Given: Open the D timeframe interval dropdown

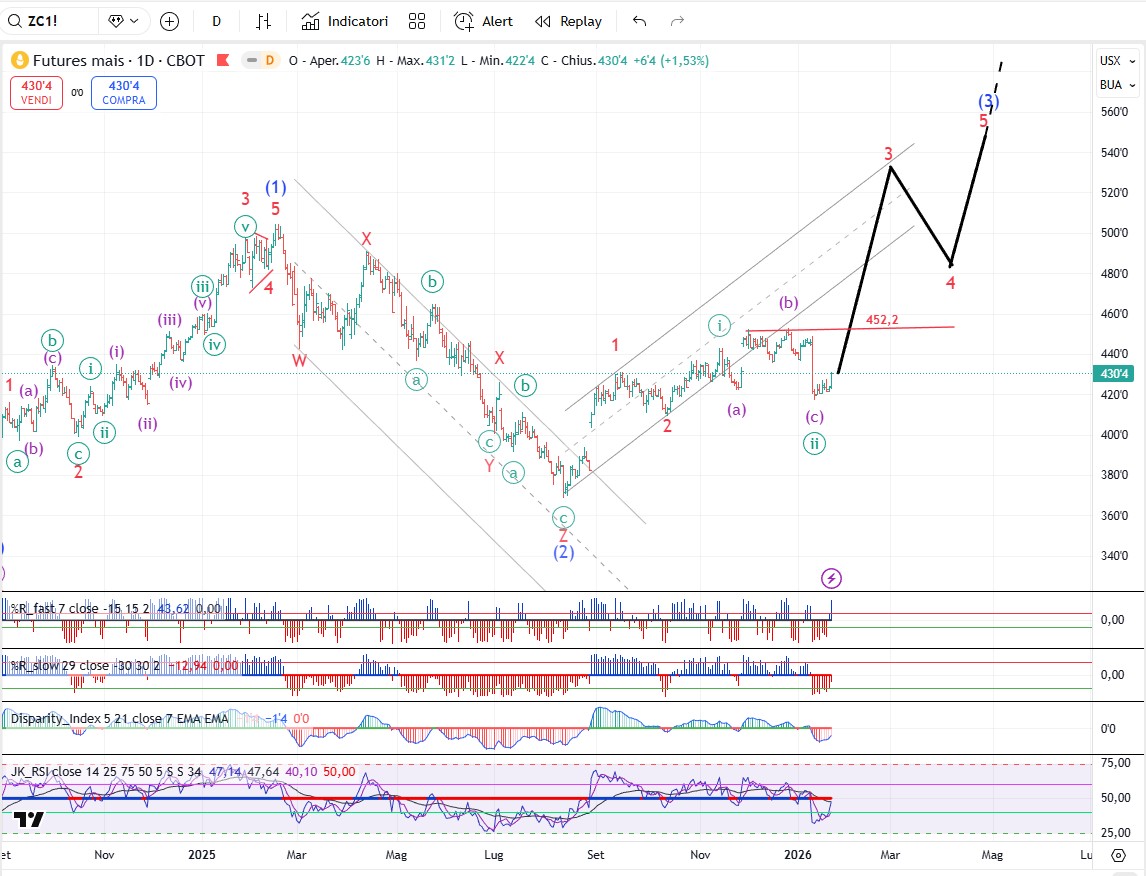Looking at the screenshot, I should pyautogui.click(x=217, y=21).
